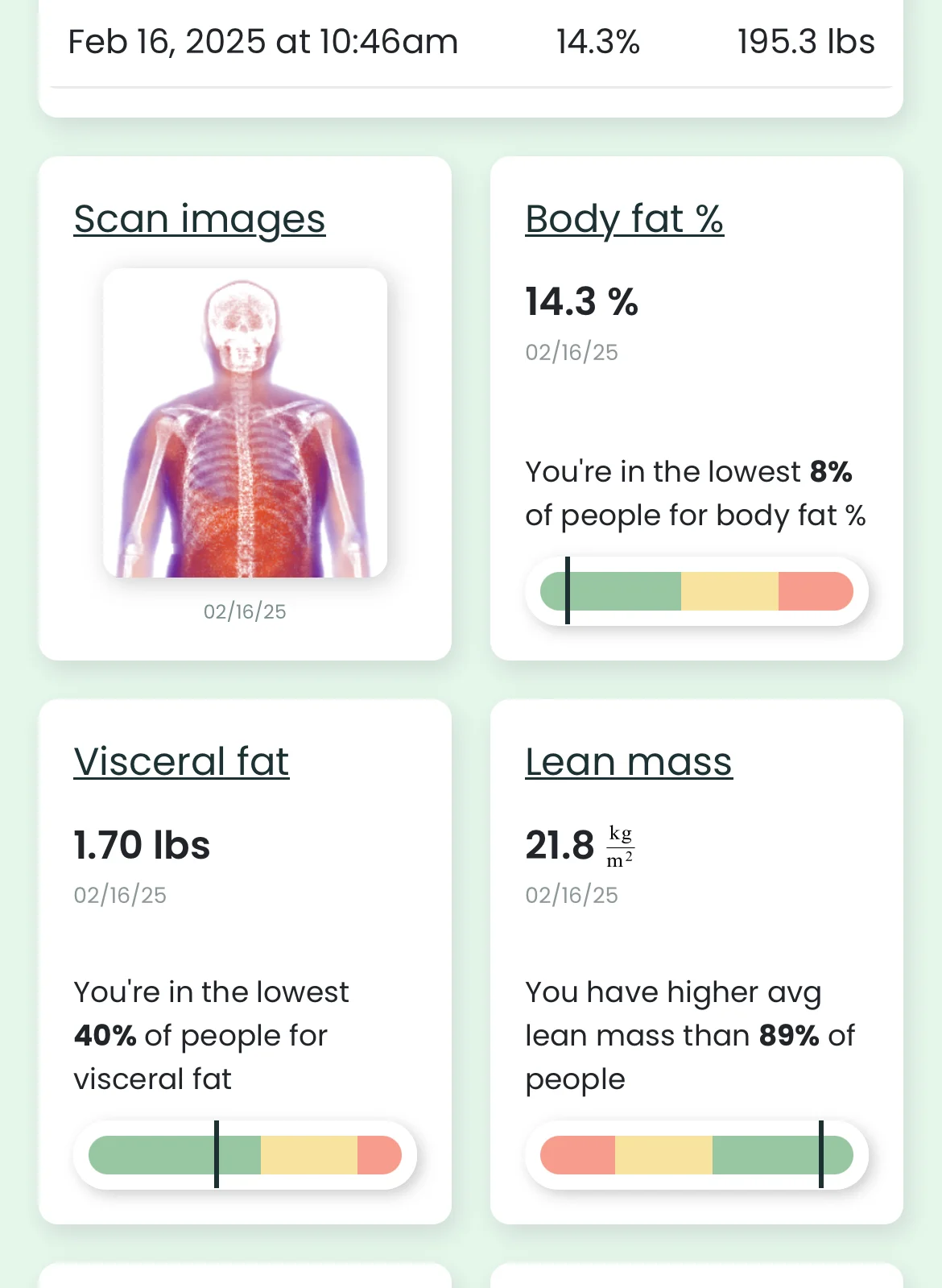Image resolution: width=942 pixels, height=1288 pixels.
Task: Open the Scan images link
Action: 199,219
